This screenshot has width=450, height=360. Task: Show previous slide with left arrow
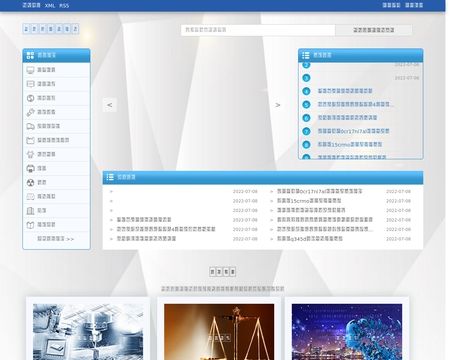click(x=109, y=105)
